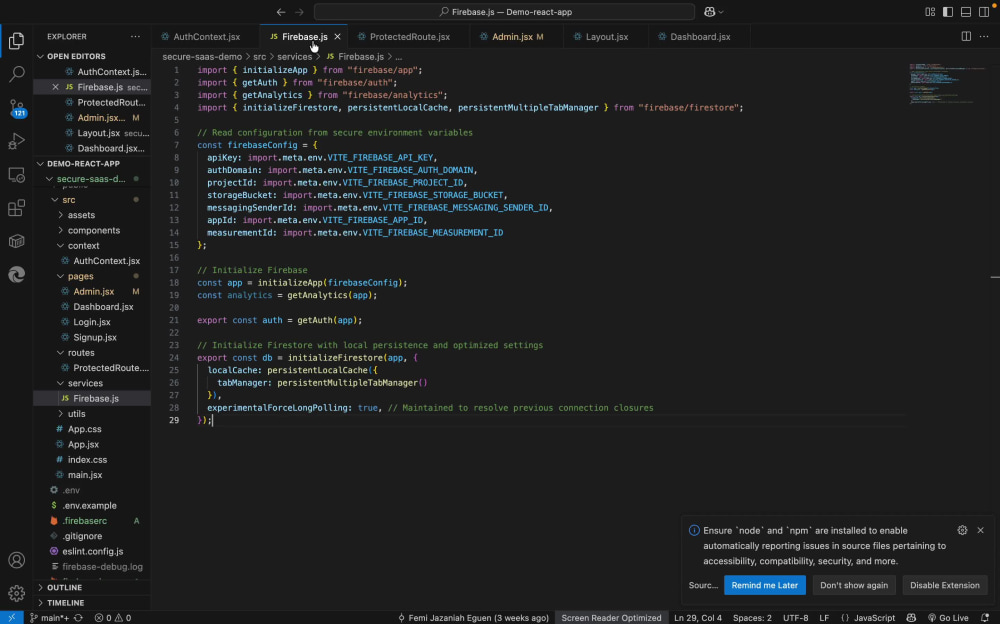Image resolution: width=1000 pixels, height=624 pixels.
Task: Toggle the primary side bar
Action: tap(948, 11)
